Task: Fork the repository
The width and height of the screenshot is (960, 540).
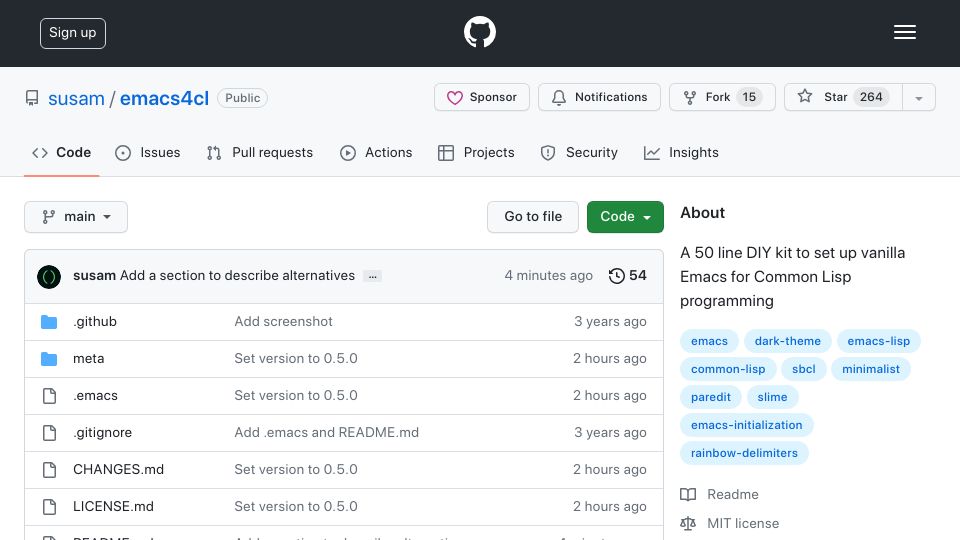Action: [722, 97]
